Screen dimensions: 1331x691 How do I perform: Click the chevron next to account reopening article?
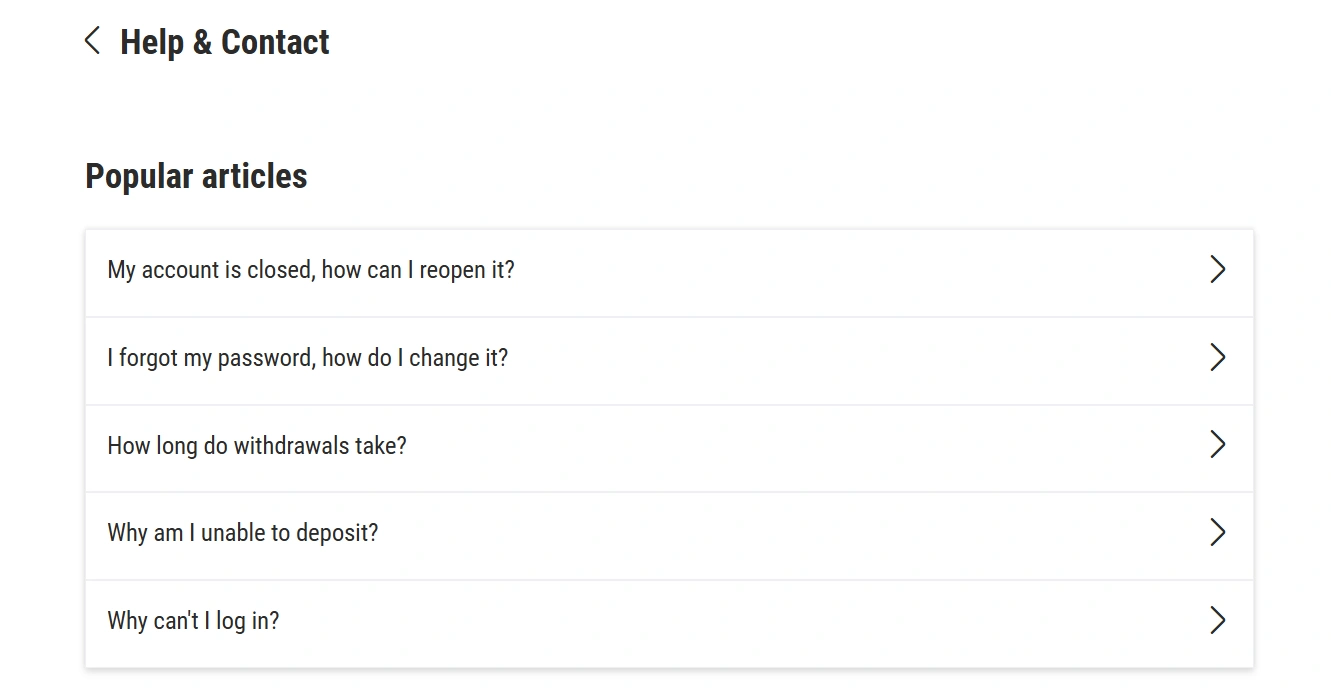pyautogui.click(x=1218, y=269)
